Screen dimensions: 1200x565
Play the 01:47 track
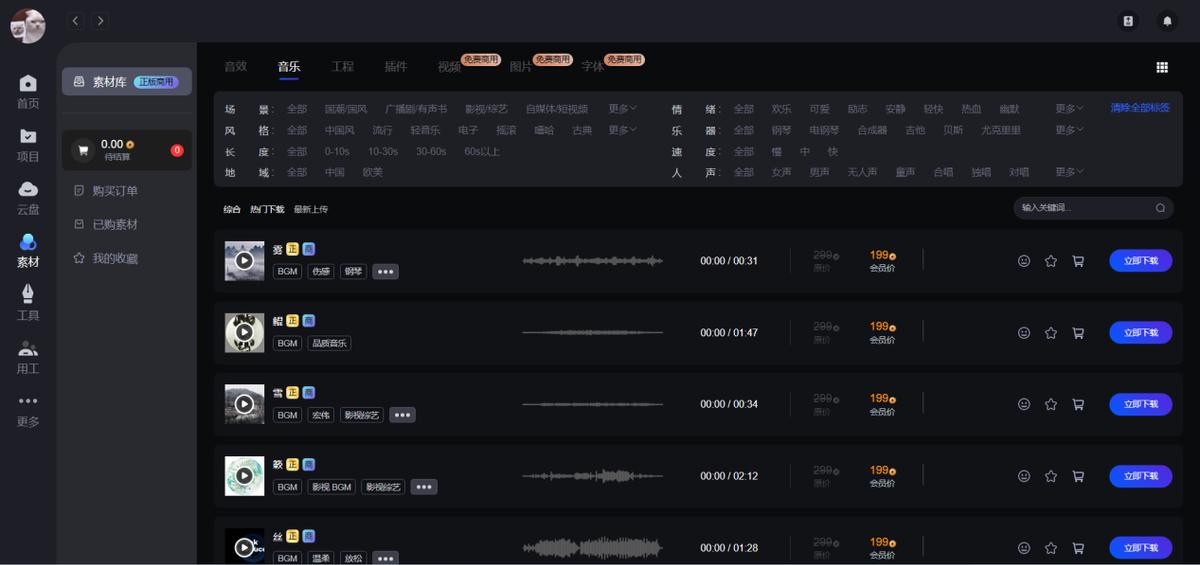244,333
